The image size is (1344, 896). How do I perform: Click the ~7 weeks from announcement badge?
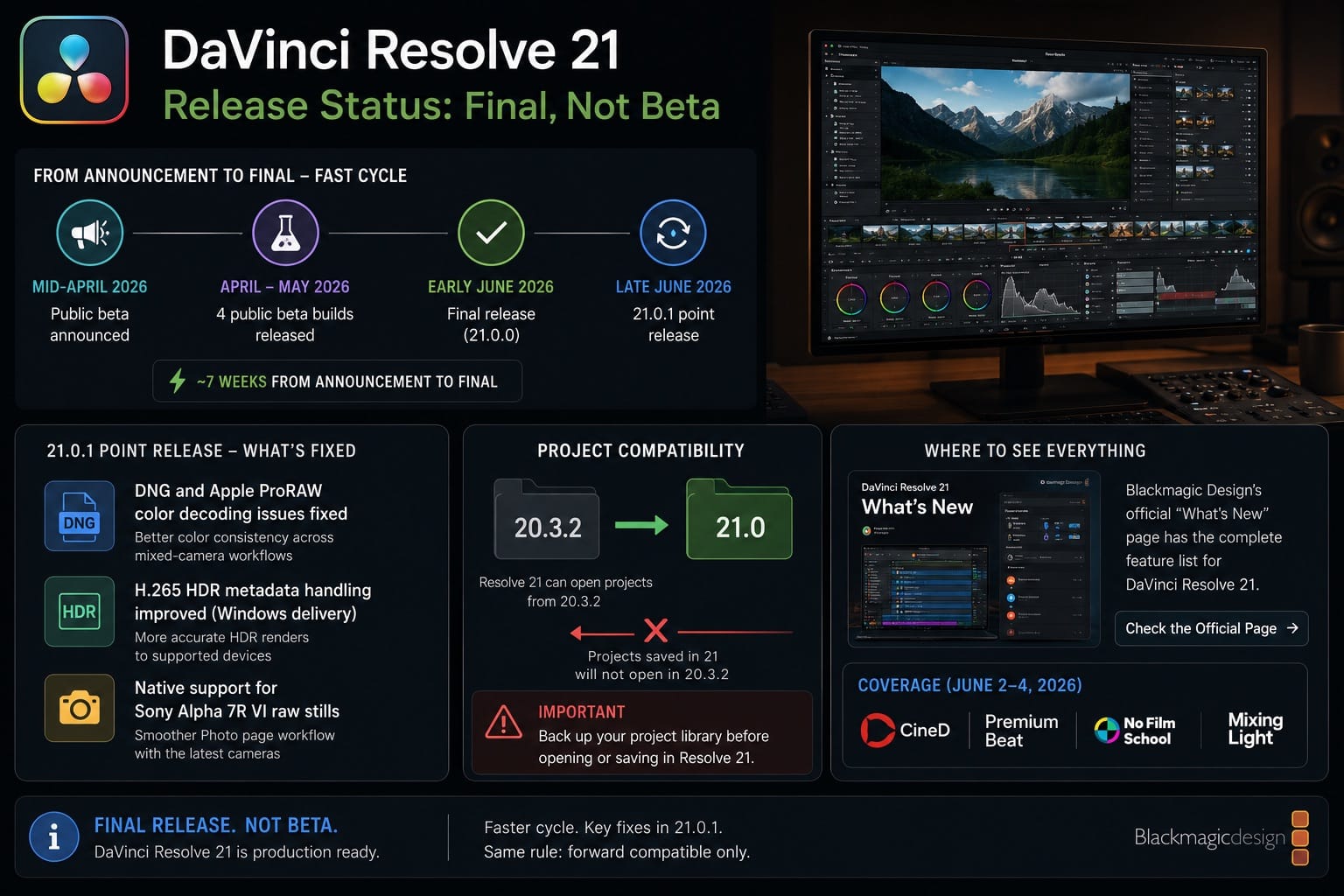(337, 381)
